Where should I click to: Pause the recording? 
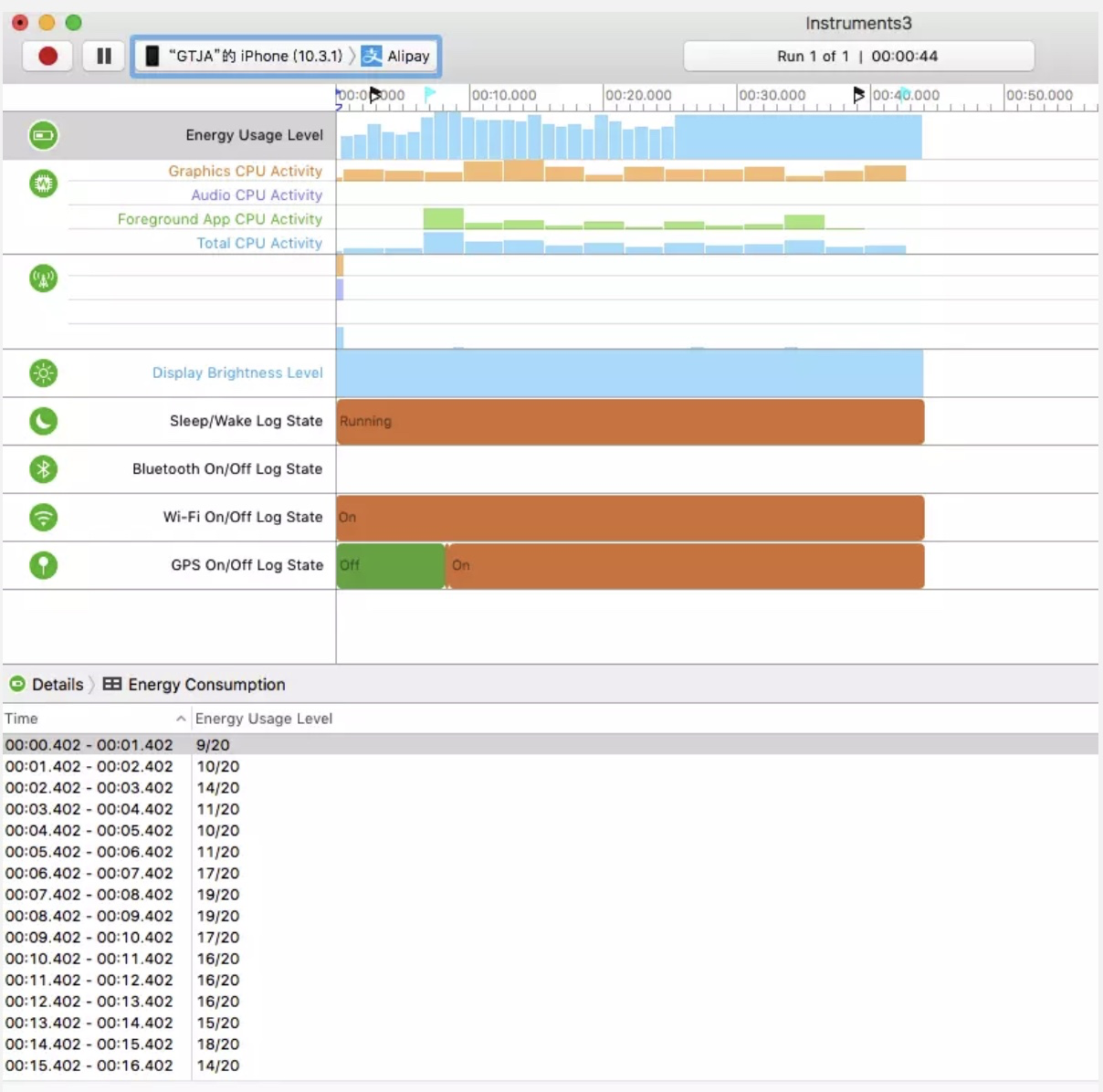click(x=104, y=57)
